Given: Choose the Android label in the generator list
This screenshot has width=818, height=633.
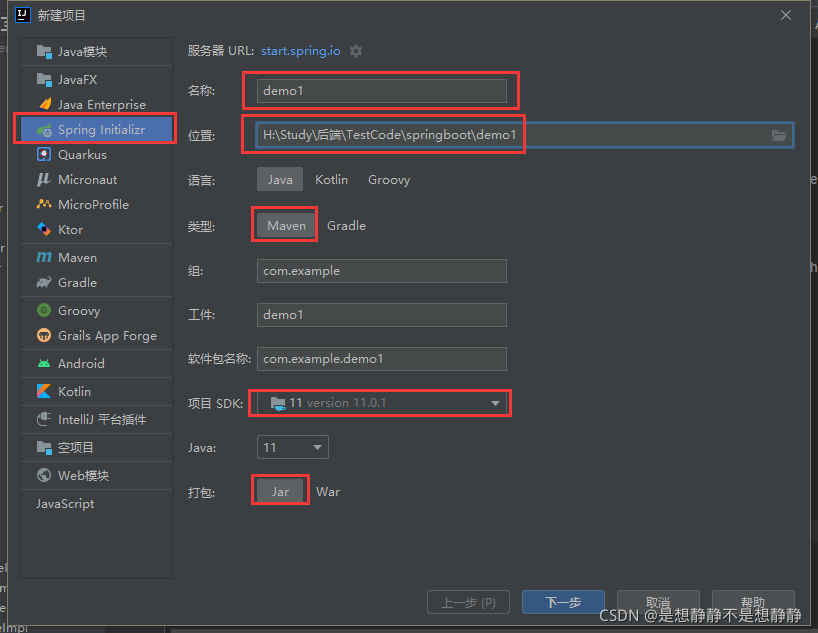Looking at the screenshot, I should tap(81, 364).
